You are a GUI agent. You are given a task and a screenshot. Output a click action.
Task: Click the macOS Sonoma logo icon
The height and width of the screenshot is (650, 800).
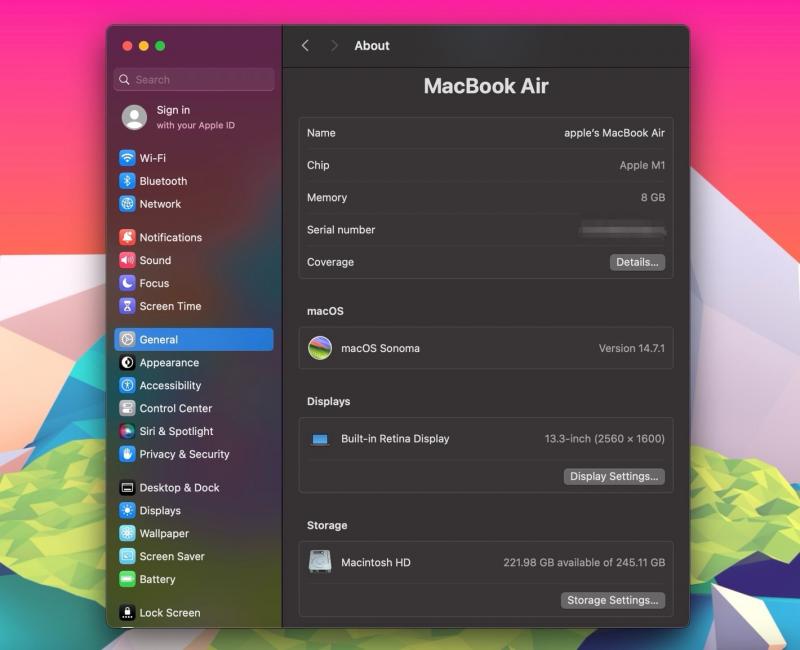(x=320, y=348)
